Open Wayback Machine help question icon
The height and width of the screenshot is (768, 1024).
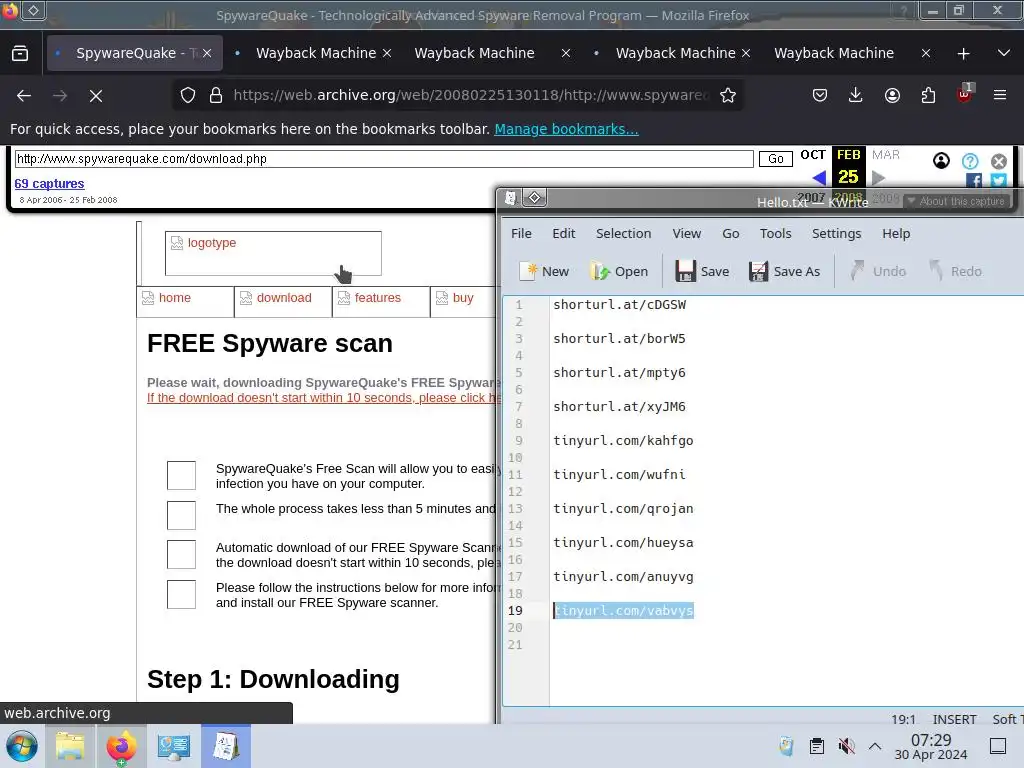[970, 161]
